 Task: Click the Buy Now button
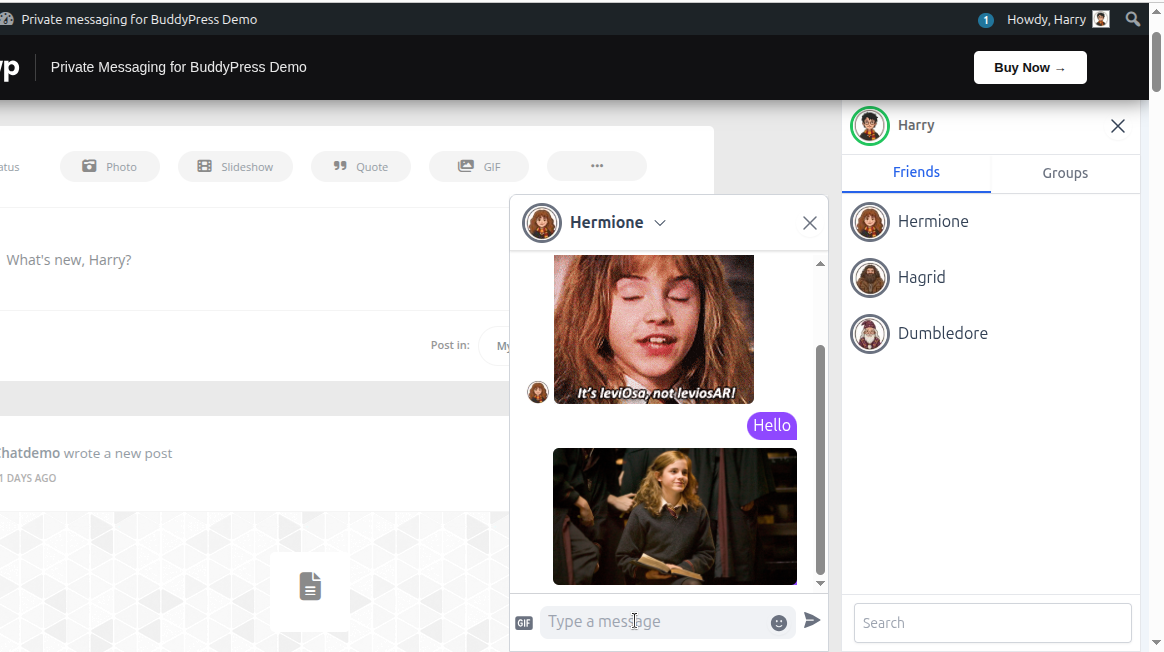[1030, 67]
